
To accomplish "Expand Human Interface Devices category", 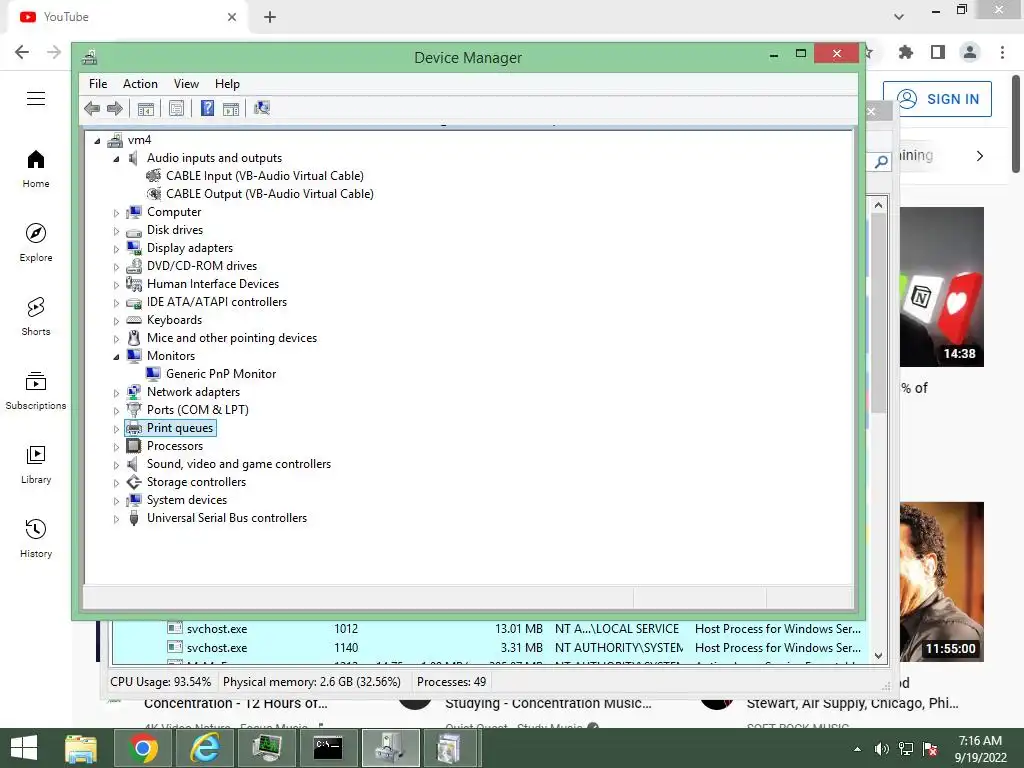I will pyautogui.click(x=116, y=285).
